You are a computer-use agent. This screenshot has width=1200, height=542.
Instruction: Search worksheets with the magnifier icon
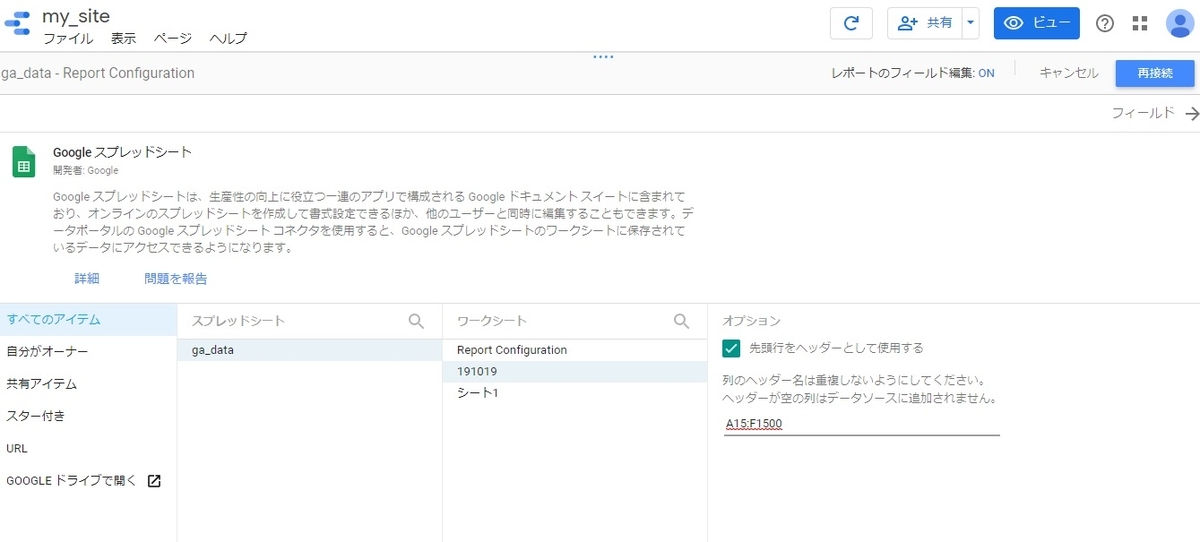[x=681, y=321]
